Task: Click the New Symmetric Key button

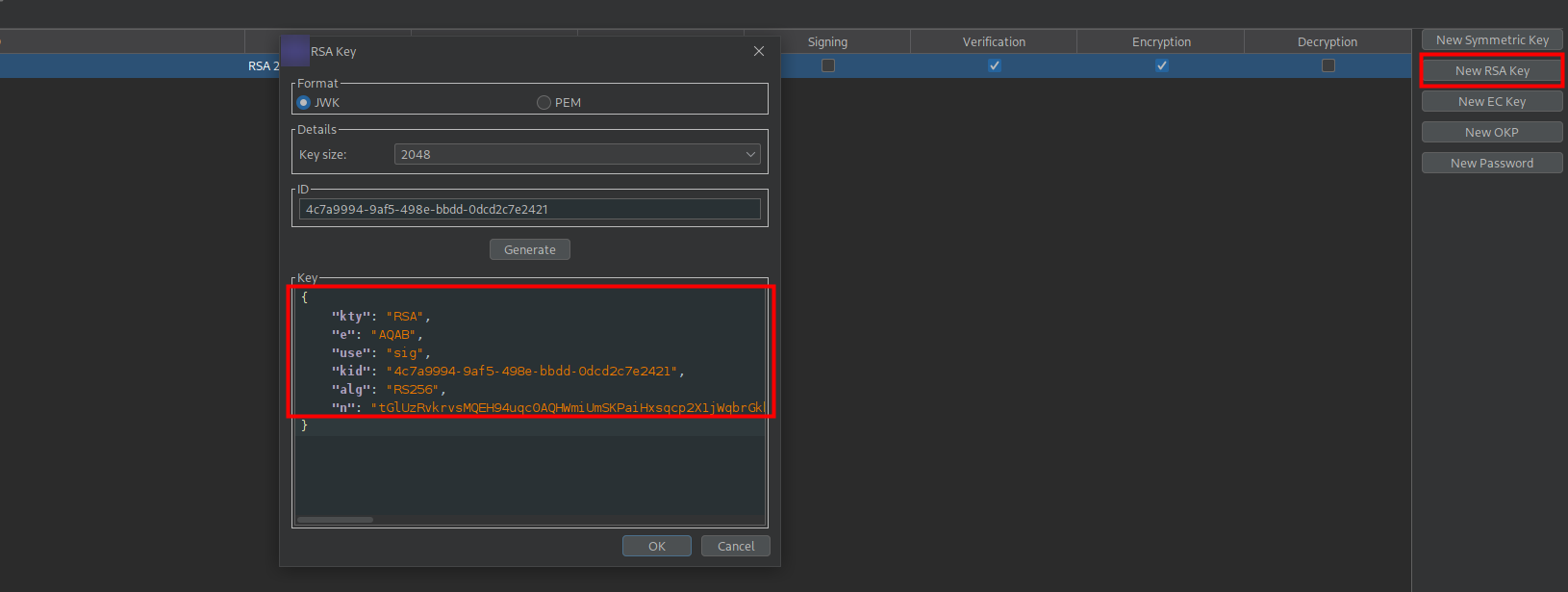Action: pyautogui.click(x=1492, y=39)
